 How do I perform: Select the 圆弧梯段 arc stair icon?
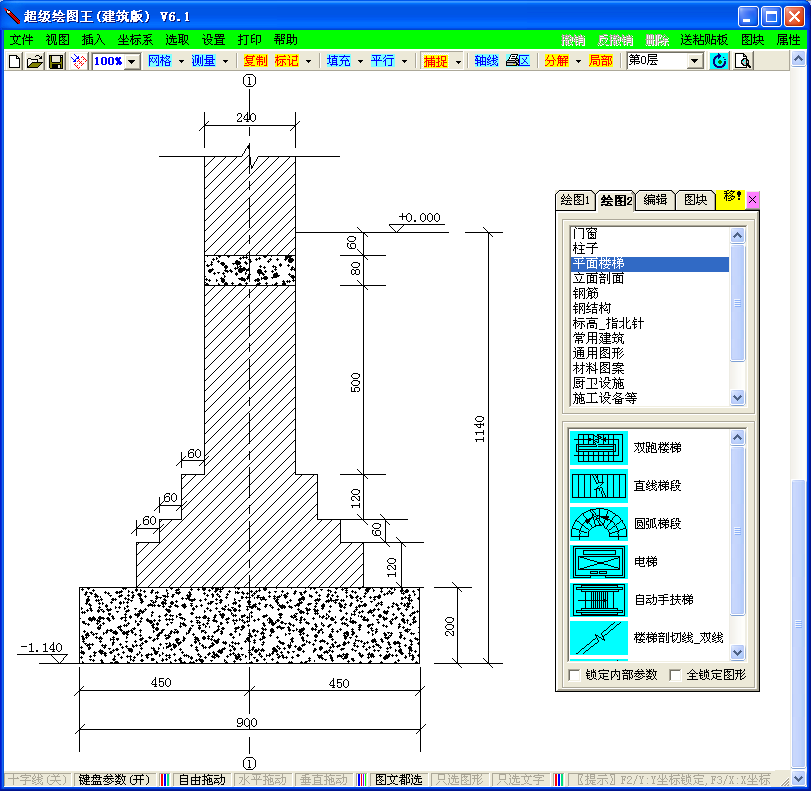(x=598, y=523)
